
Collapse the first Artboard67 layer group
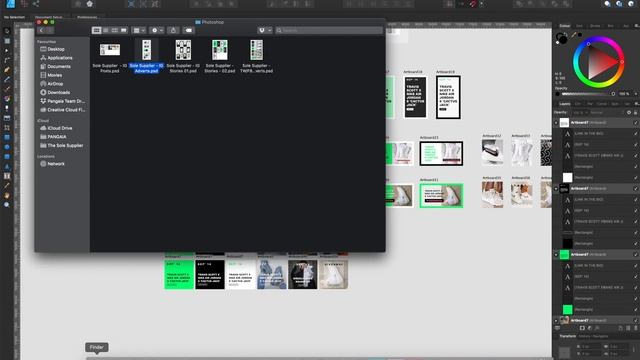[556, 122]
